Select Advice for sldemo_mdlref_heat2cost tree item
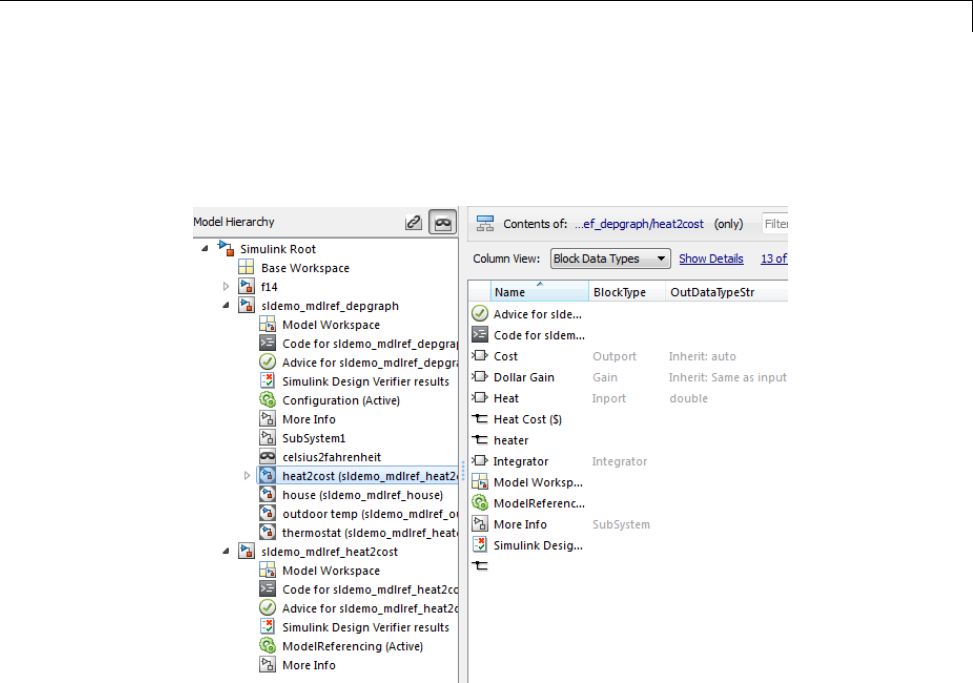Image resolution: width=973 pixels, height=683 pixels. pos(370,609)
